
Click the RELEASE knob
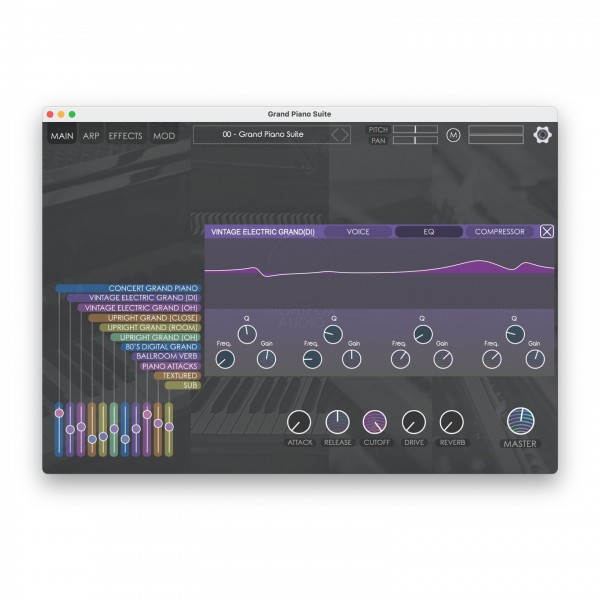(x=337, y=422)
